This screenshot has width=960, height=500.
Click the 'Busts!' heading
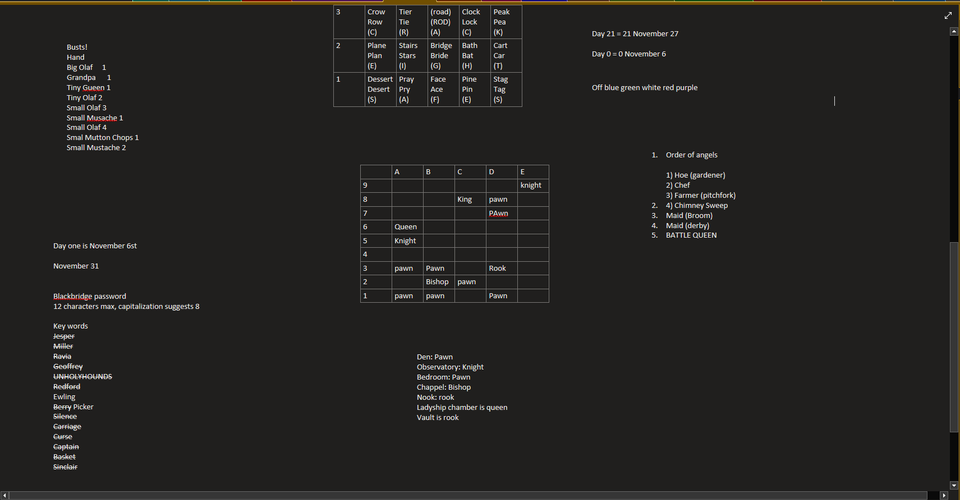[x=77, y=47]
